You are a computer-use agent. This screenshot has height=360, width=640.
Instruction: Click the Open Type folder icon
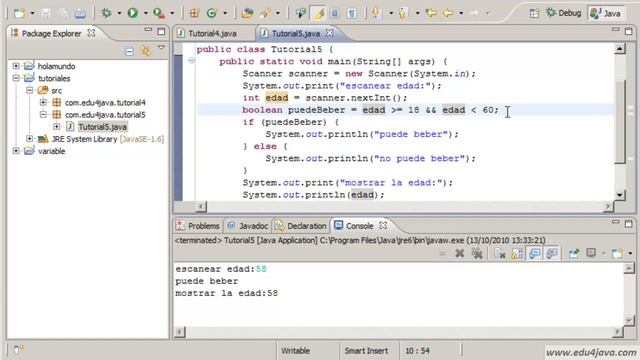247,13
